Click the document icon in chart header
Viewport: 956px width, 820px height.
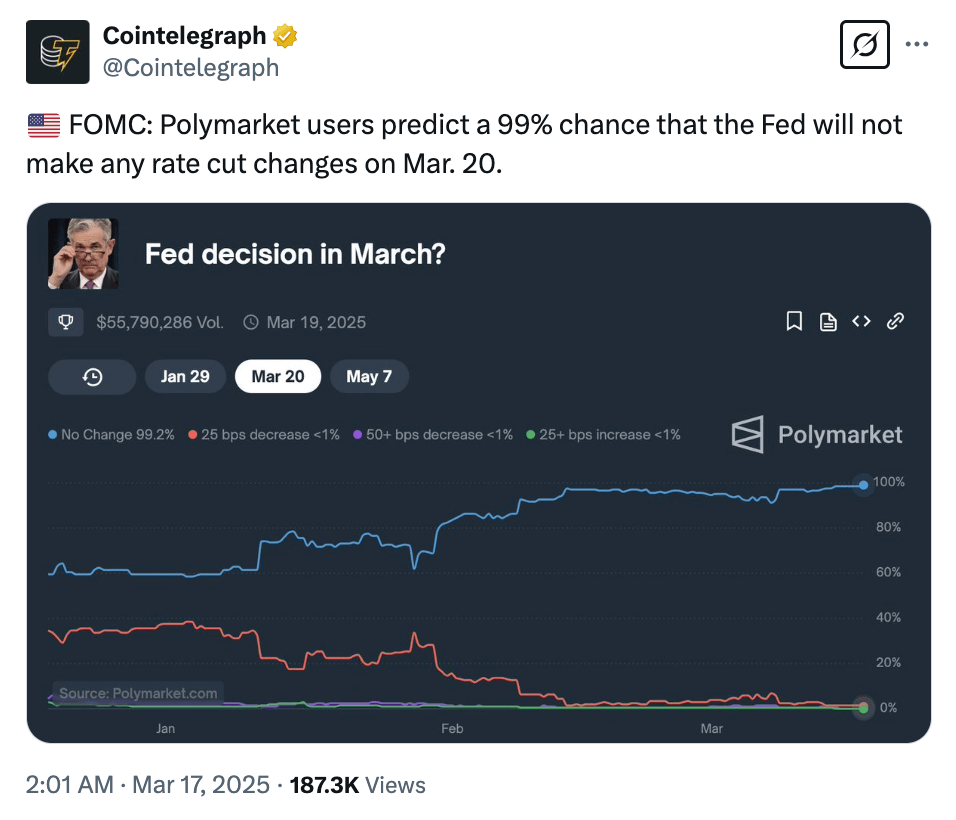(x=828, y=321)
